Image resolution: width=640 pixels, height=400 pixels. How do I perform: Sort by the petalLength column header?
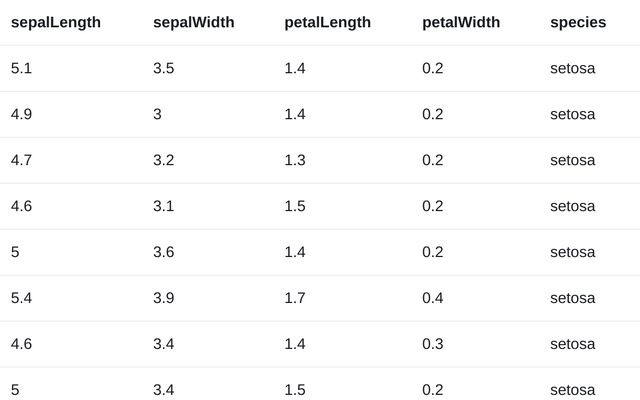(328, 22)
